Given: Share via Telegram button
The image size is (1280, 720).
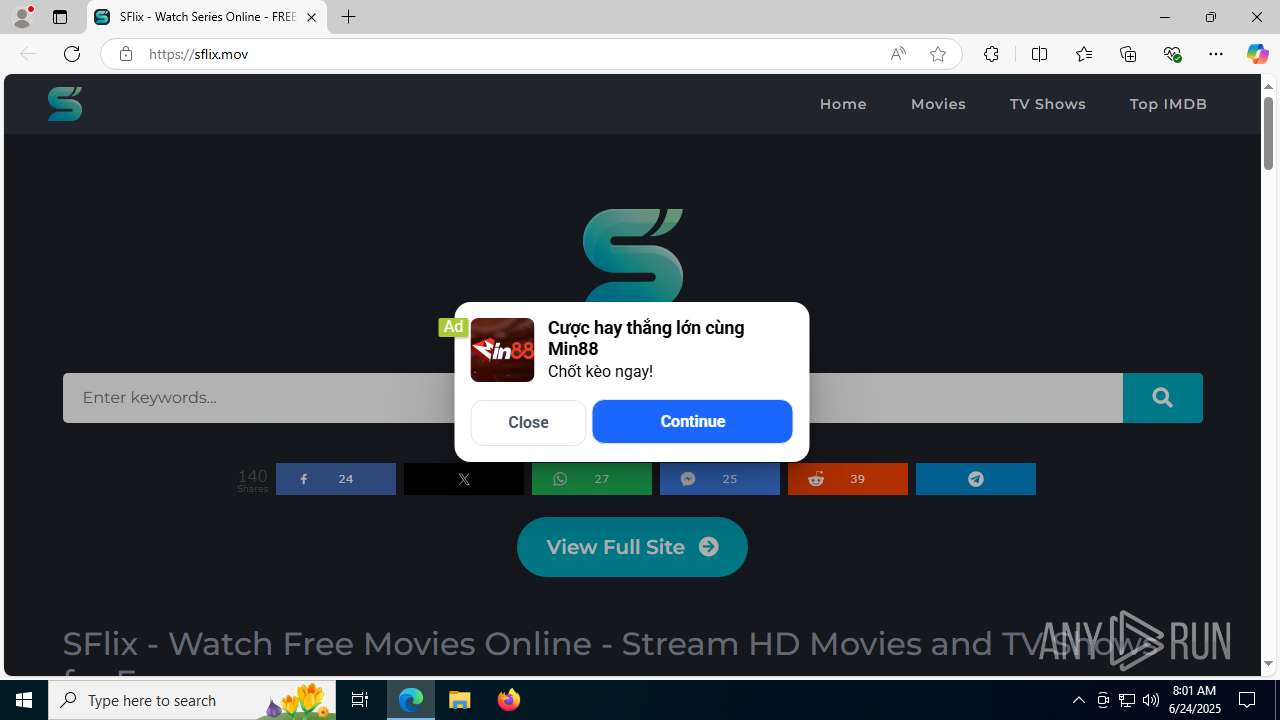Looking at the screenshot, I should [x=976, y=479].
